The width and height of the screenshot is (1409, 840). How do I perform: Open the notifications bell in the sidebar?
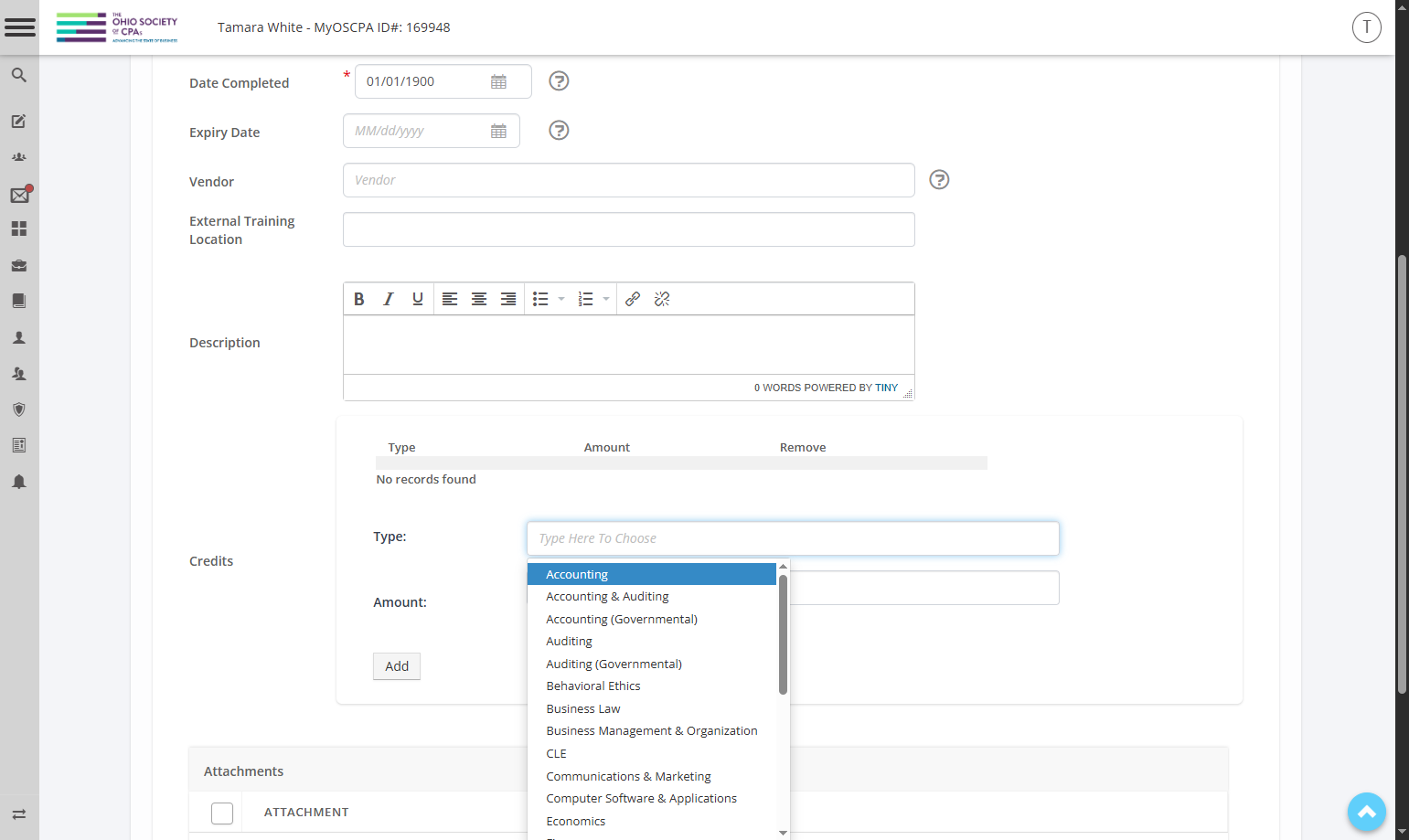tap(18, 482)
